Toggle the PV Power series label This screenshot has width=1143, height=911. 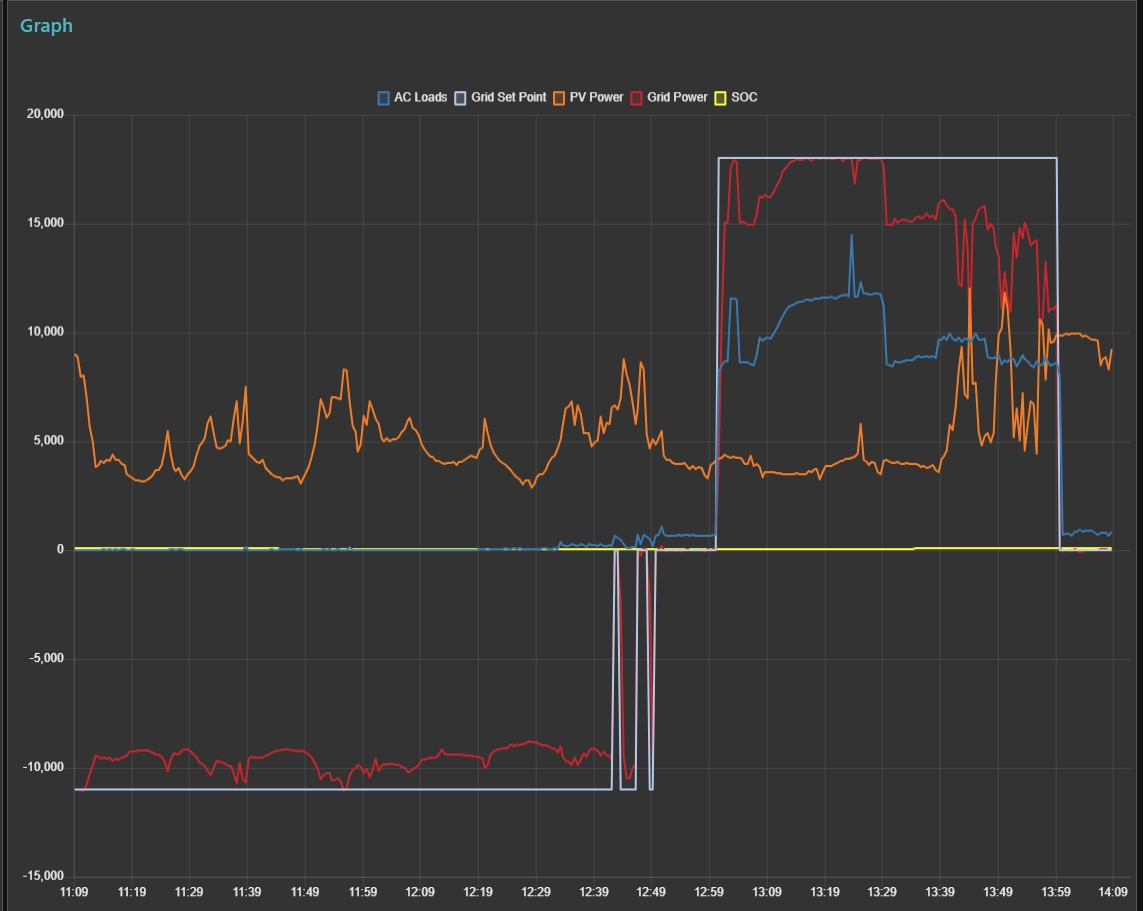[596, 98]
